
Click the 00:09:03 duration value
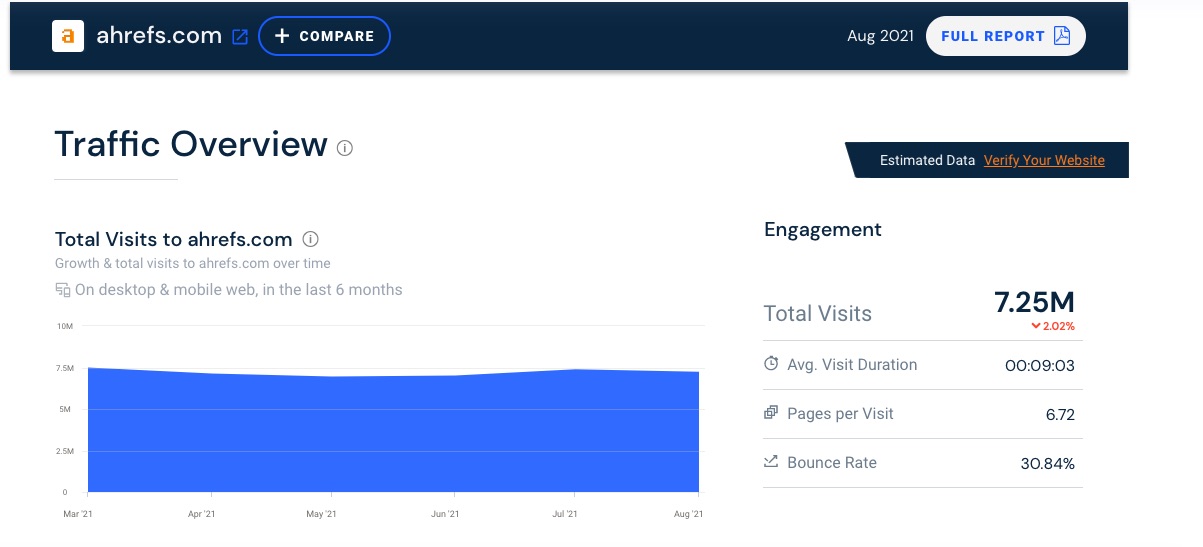coord(1040,365)
